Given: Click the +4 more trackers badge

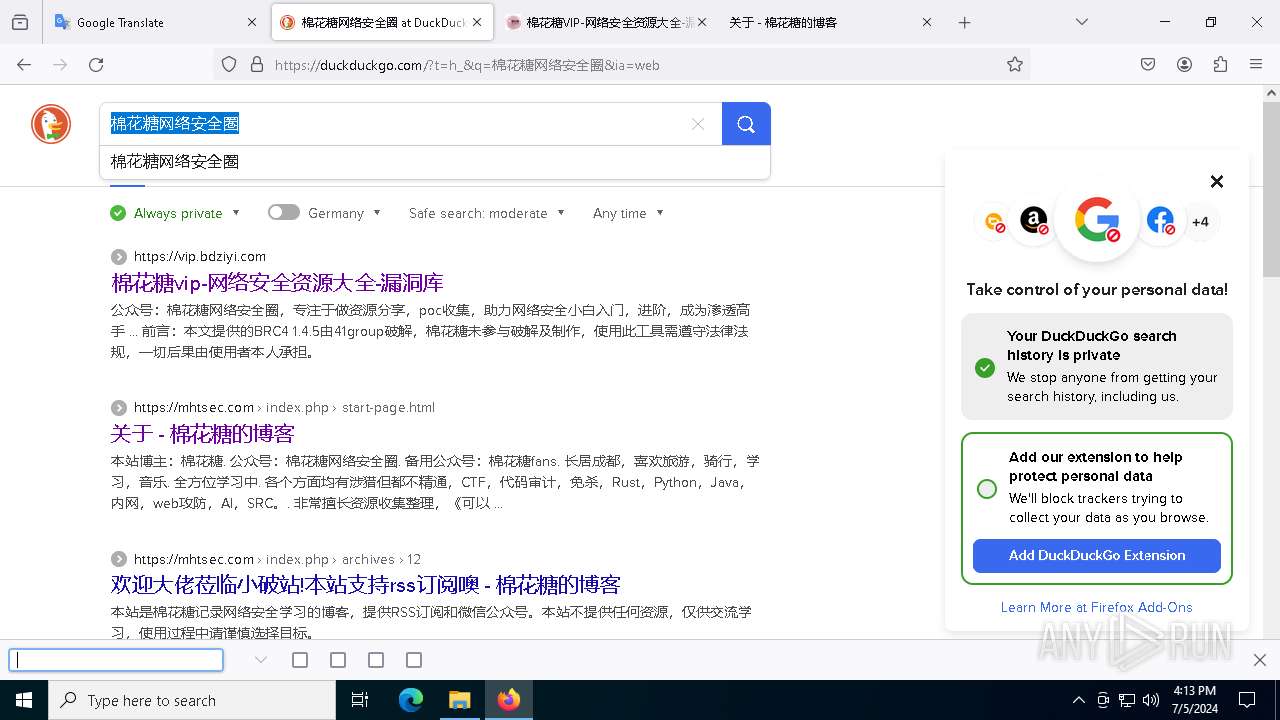Looking at the screenshot, I should pyautogui.click(x=1200, y=222).
